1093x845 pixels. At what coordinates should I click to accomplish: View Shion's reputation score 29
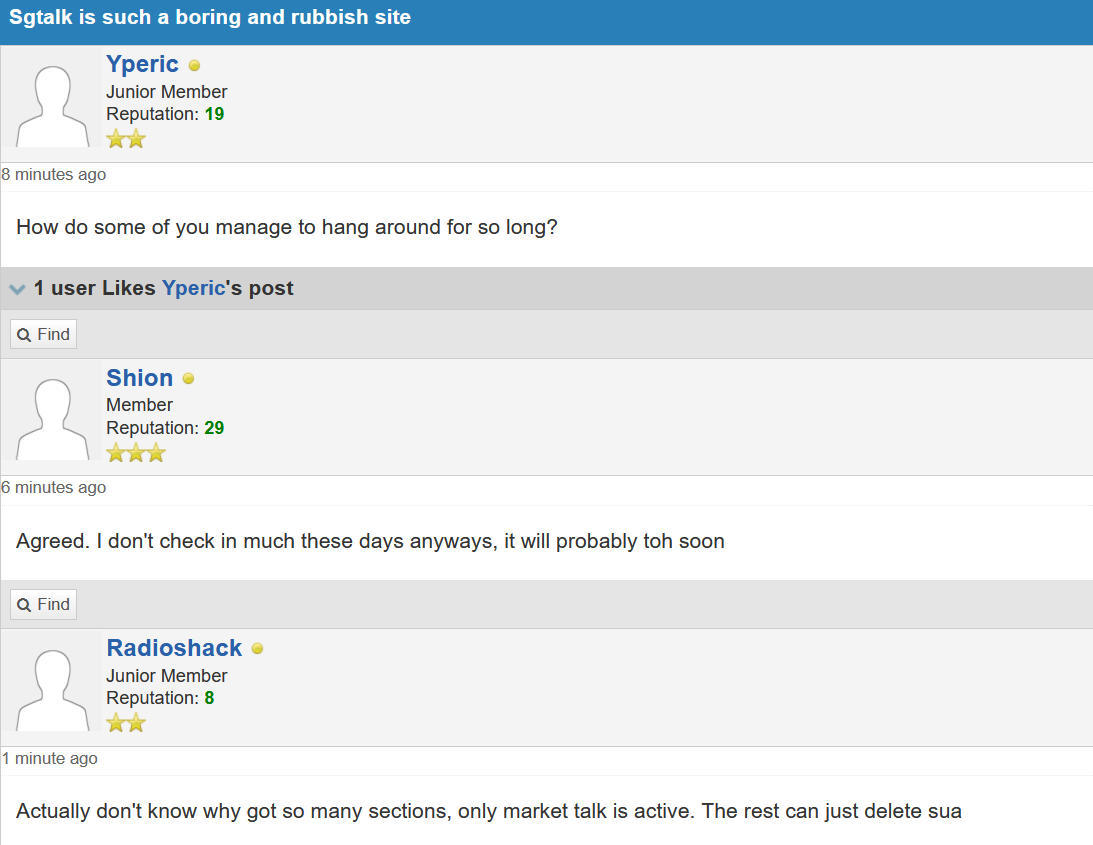click(214, 428)
